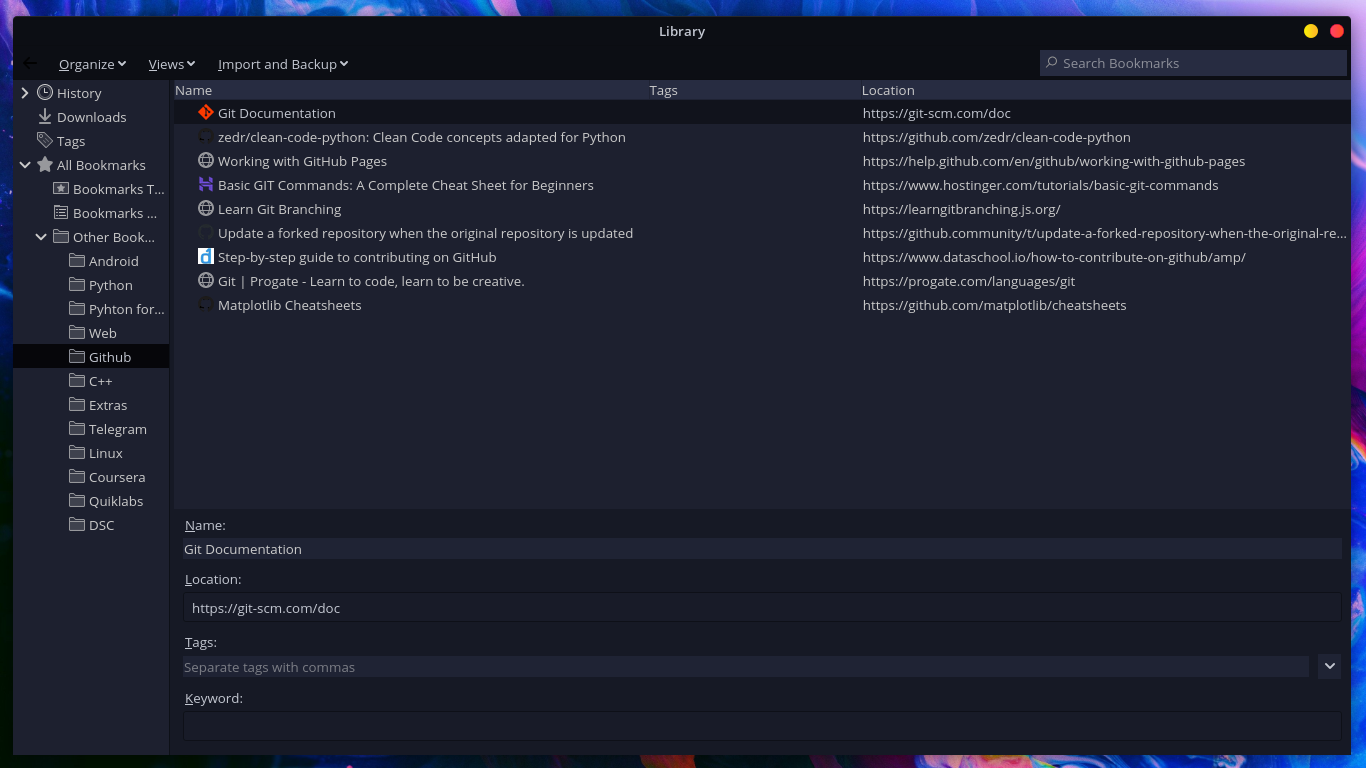Screen dimensions: 1366x768
Task: Expand the History tree node
Action: click(x=25, y=93)
